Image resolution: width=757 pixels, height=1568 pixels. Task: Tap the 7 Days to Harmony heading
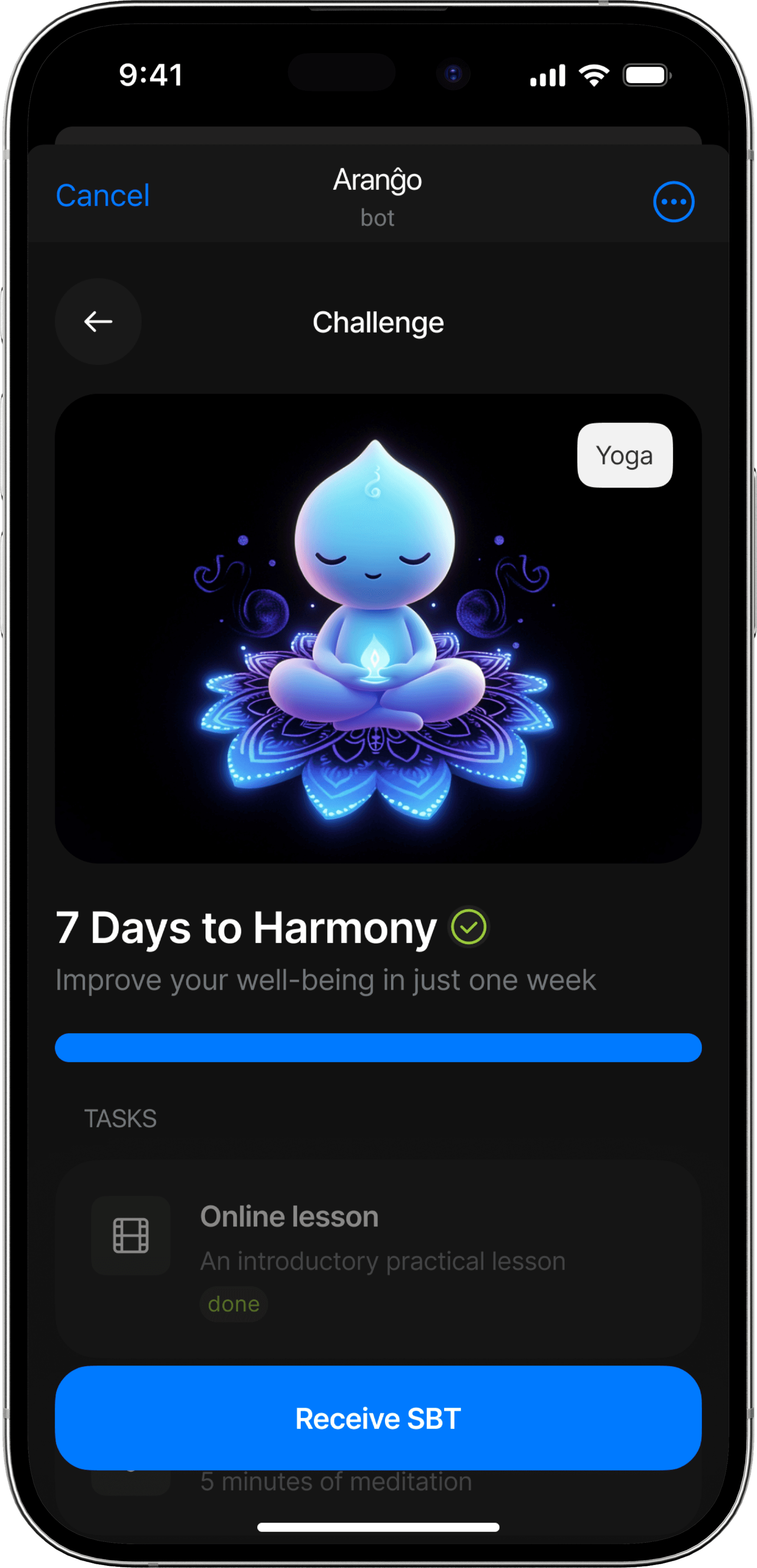pos(246,928)
